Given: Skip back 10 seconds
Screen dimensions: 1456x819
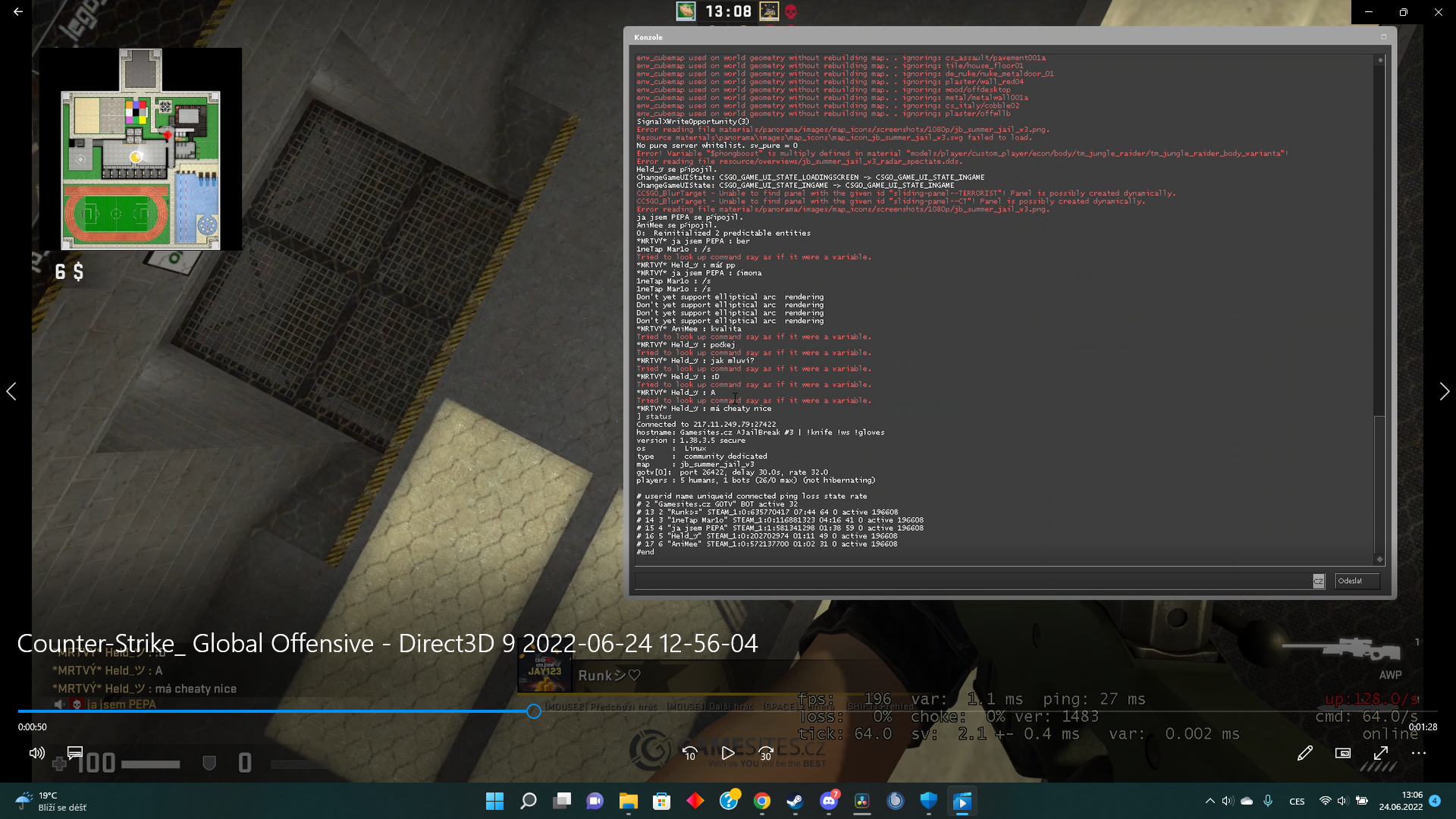Looking at the screenshot, I should [x=689, y=753].
